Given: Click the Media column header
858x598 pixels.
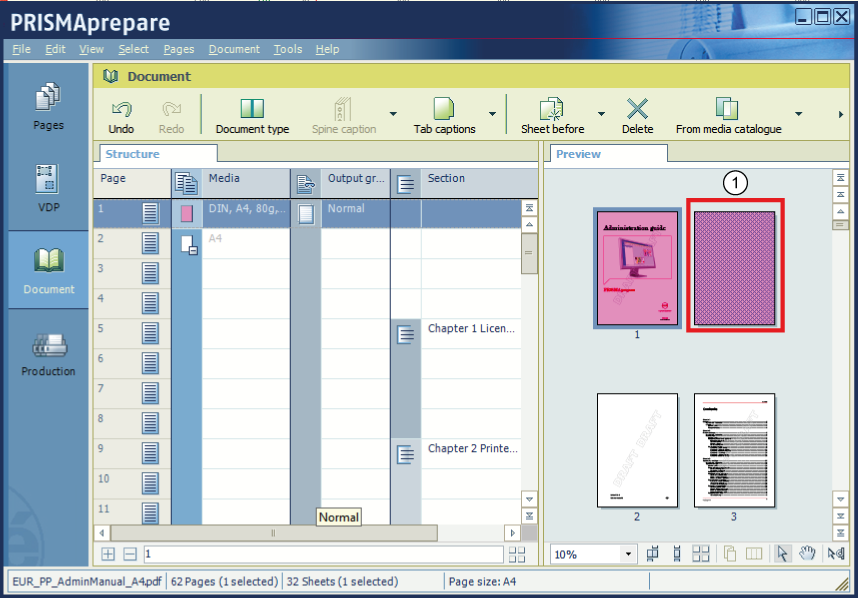Looking at the screenshot, I should point(224,179).
